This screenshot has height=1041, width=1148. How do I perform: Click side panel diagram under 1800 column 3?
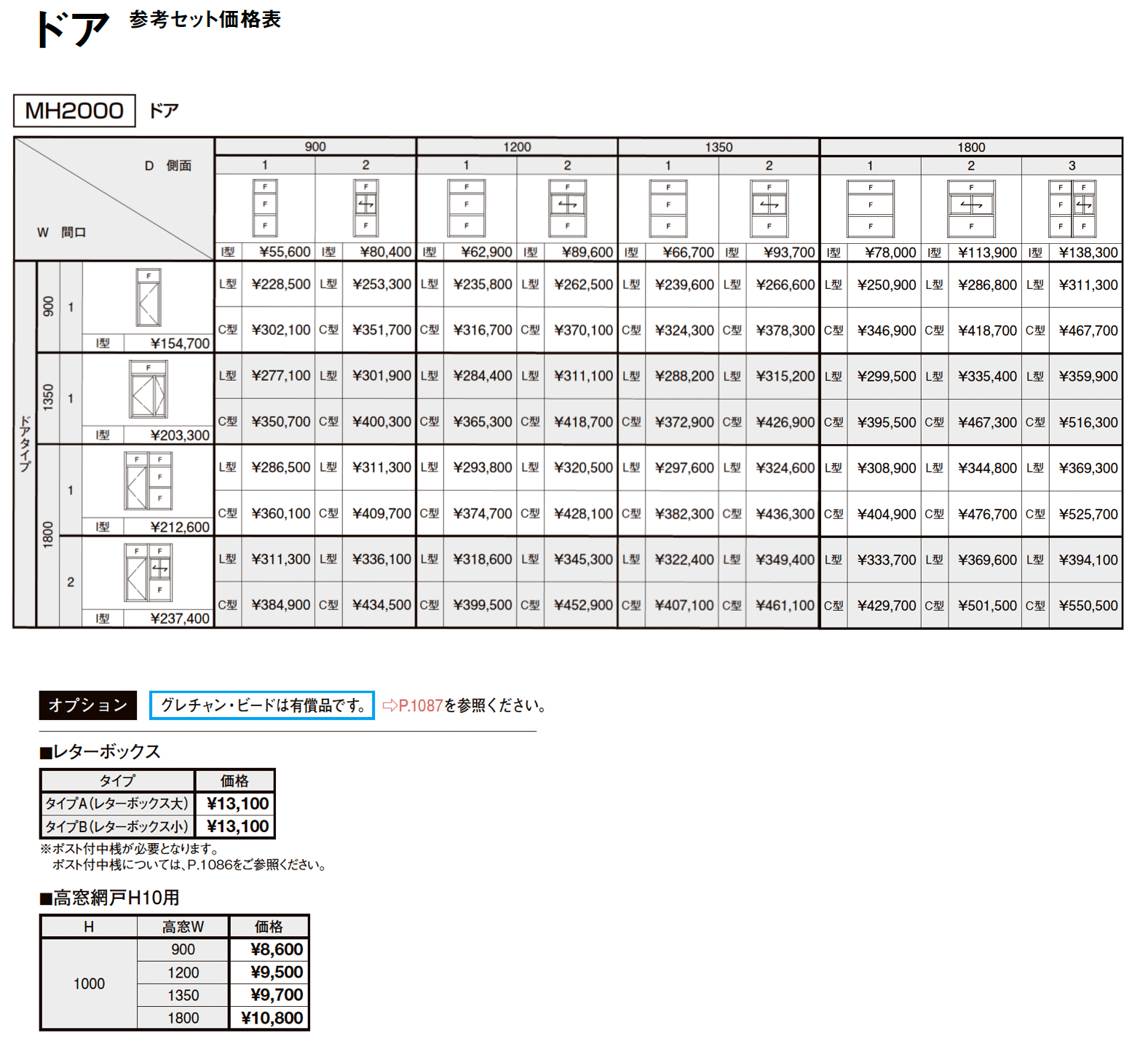click(1072, 209)
